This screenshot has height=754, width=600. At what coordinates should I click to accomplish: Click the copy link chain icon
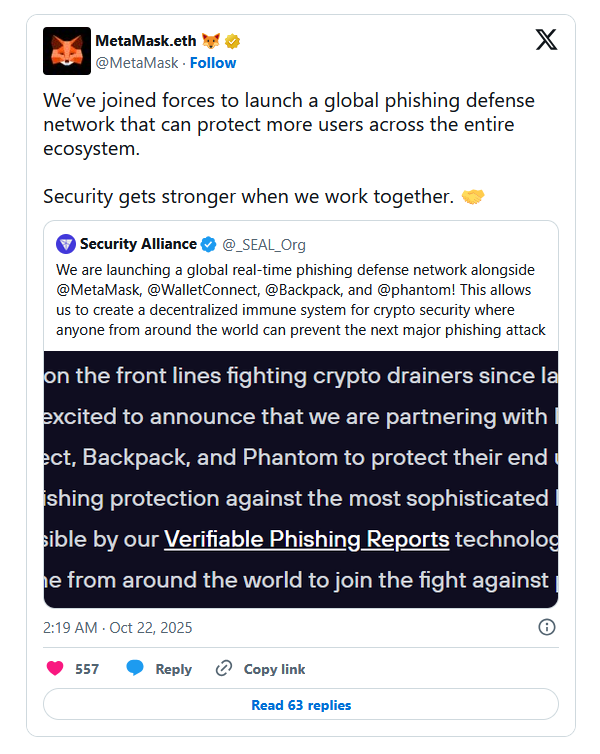point(224,668)
